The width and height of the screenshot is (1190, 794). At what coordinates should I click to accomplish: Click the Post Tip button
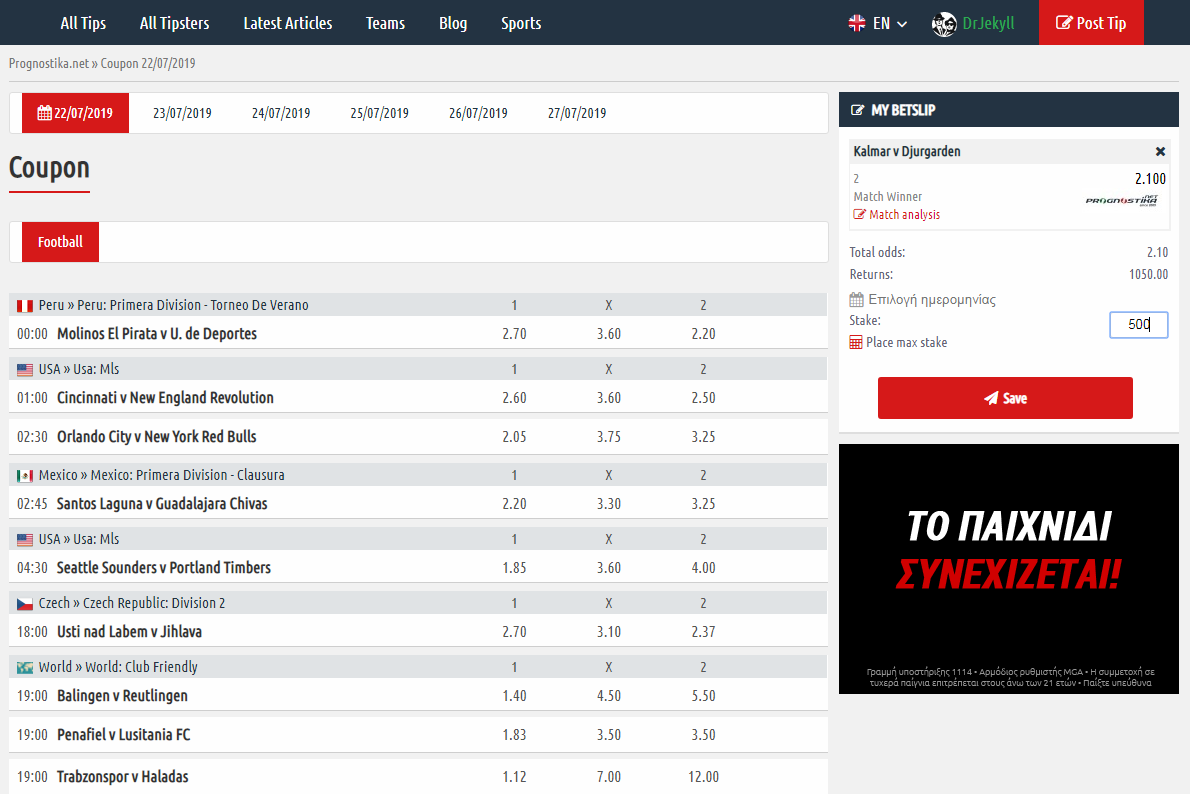(1091, 23)
